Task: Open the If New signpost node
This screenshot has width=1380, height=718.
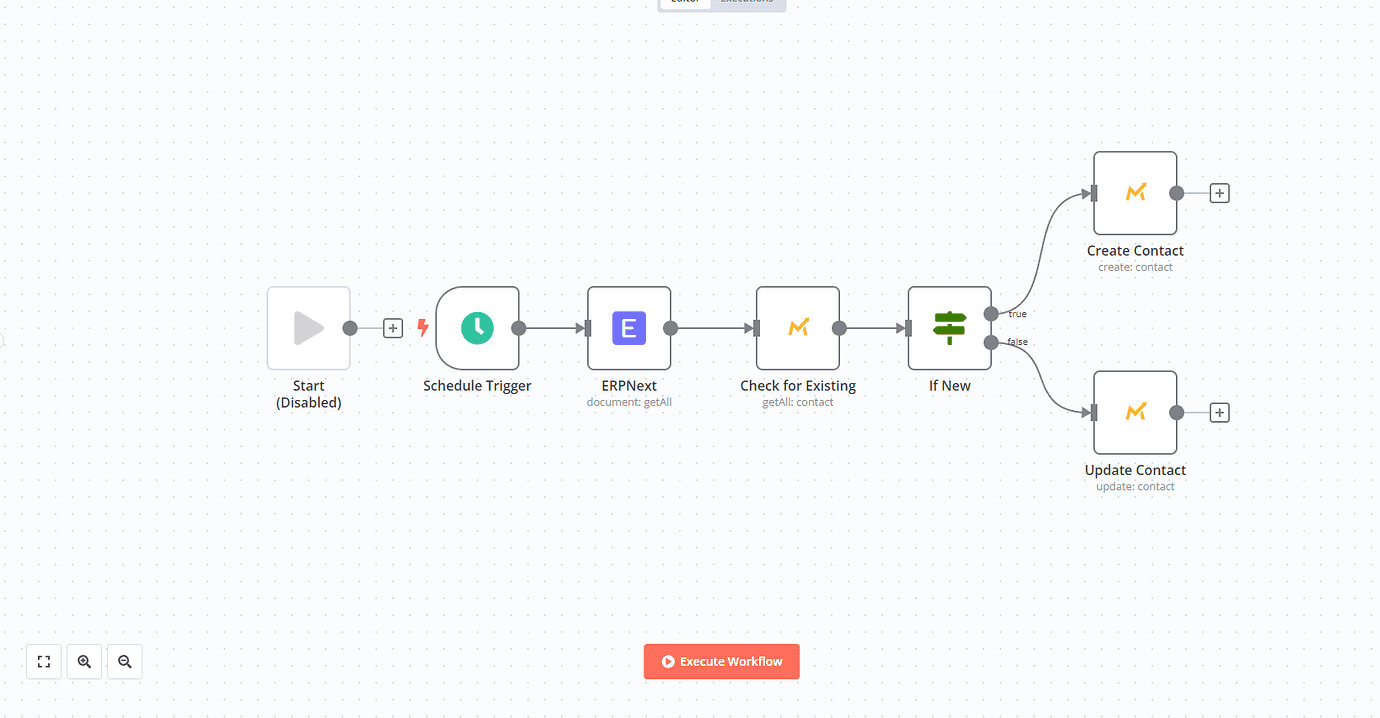Action: pyautogui.click(x=950, y=328)
